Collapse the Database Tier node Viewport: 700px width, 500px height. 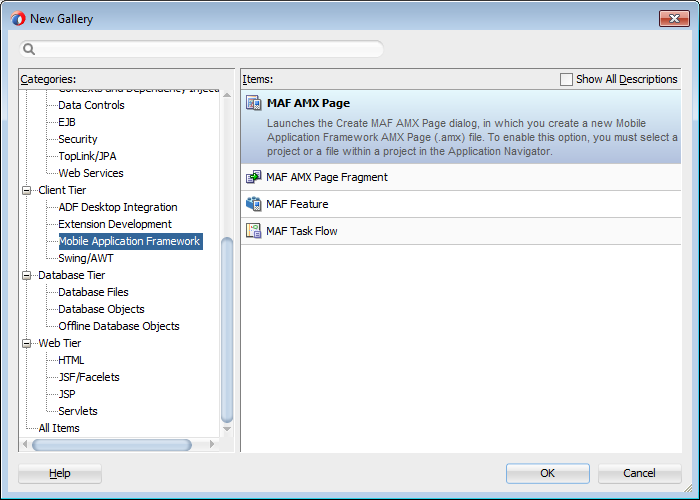(27, 275)
